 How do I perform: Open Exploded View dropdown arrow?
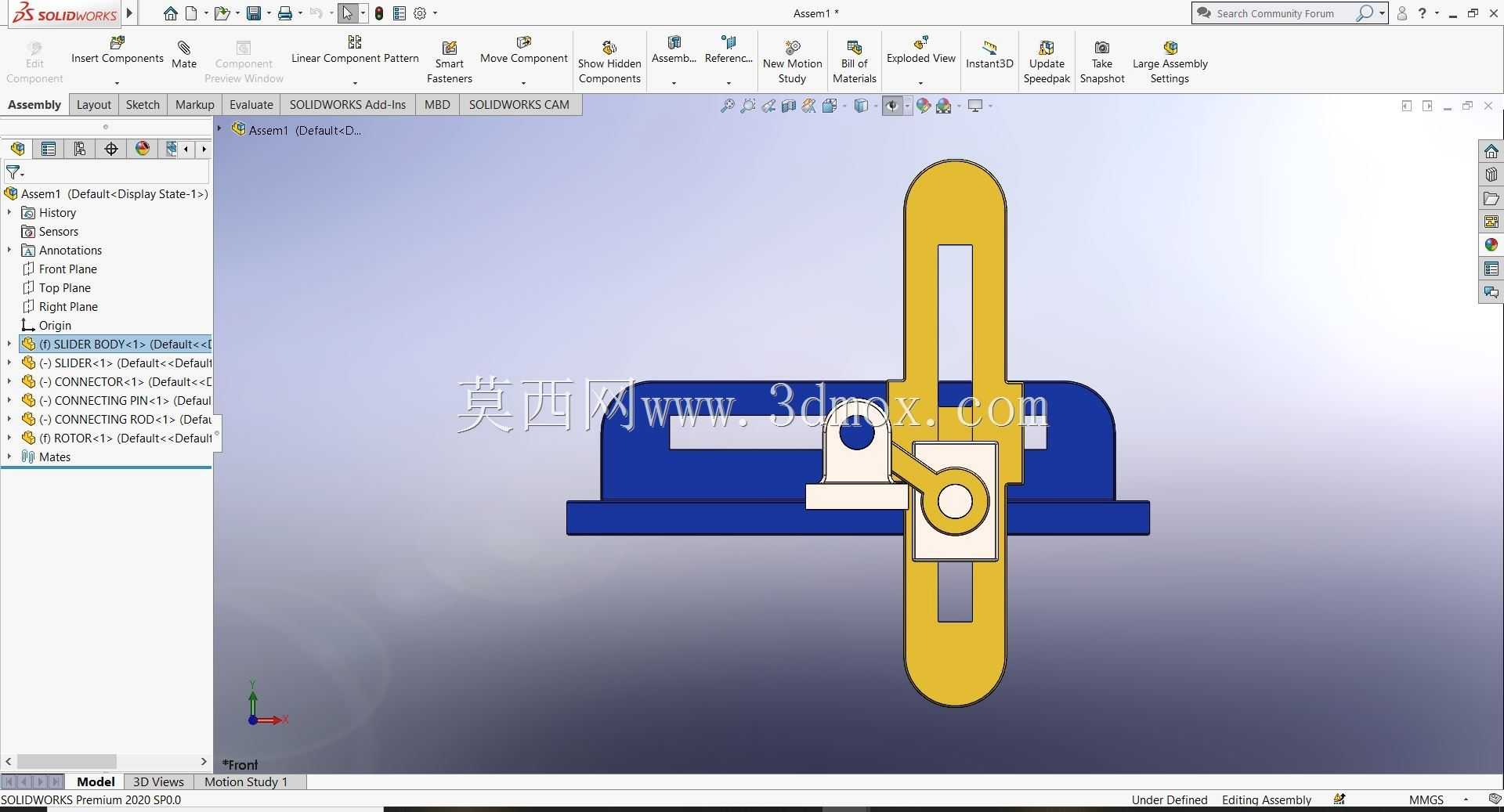pyautogui.click(x=920, y=83)
